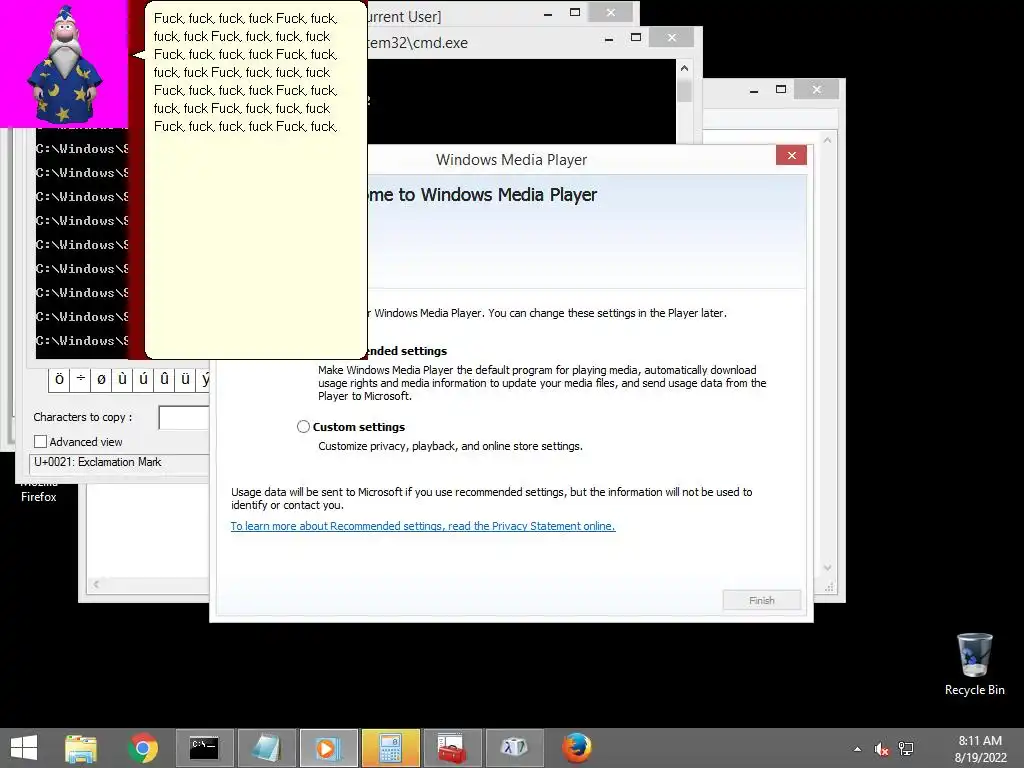Open File Explorer from the taskbar

tap(81, 748)
